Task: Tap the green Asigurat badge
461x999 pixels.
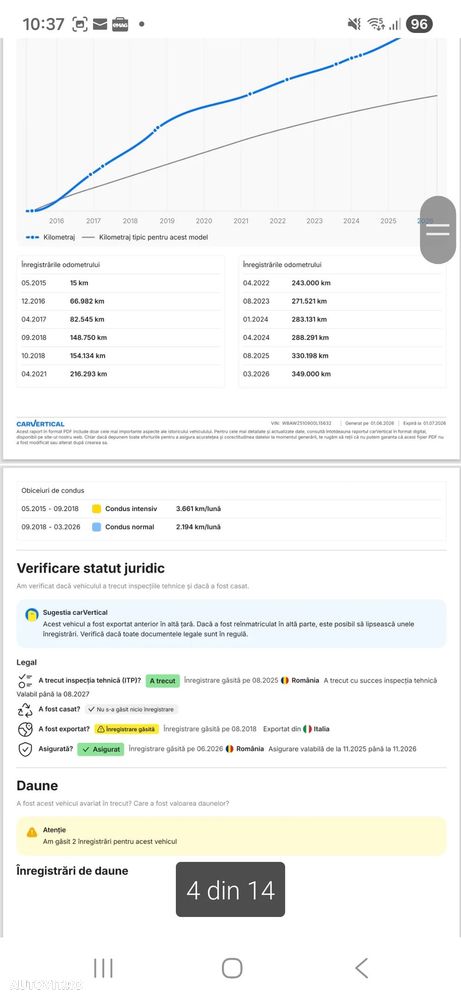Action: coord(101,749)
